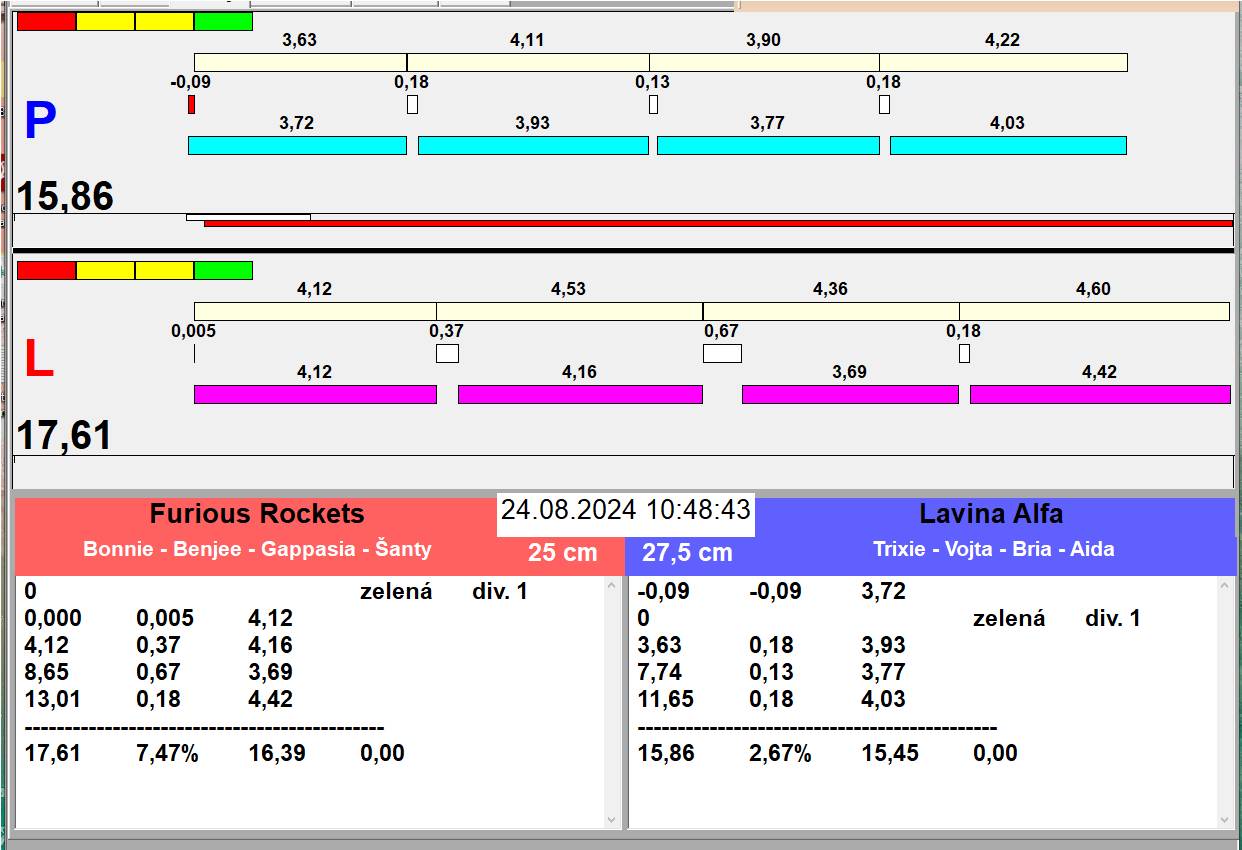The image size is (1242, 850).
Task: Click the 0,37 pass marker in L lane
Action: point(447,353)
